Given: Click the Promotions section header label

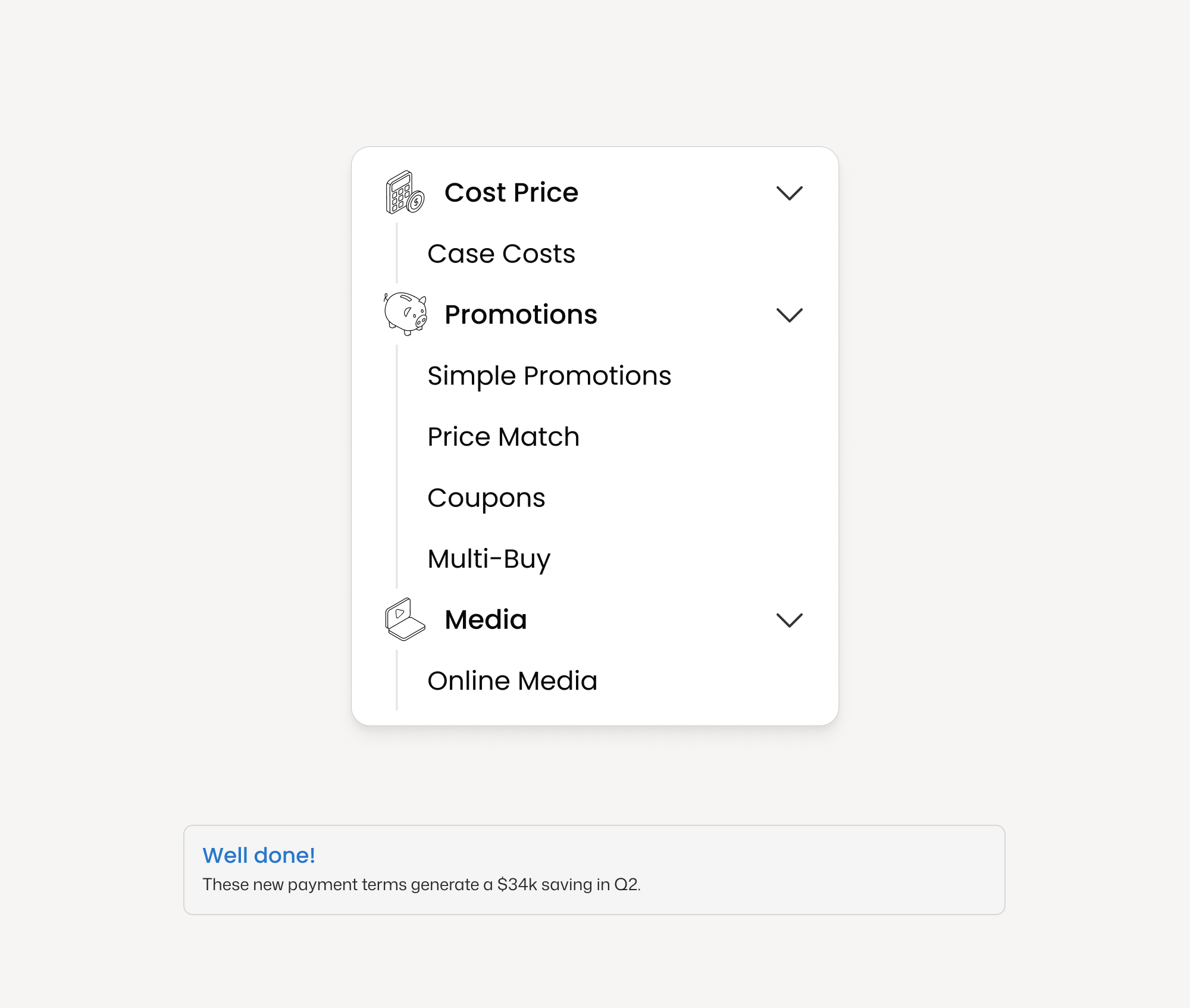Looking at the screenshot, I should [x=521, y=315].
